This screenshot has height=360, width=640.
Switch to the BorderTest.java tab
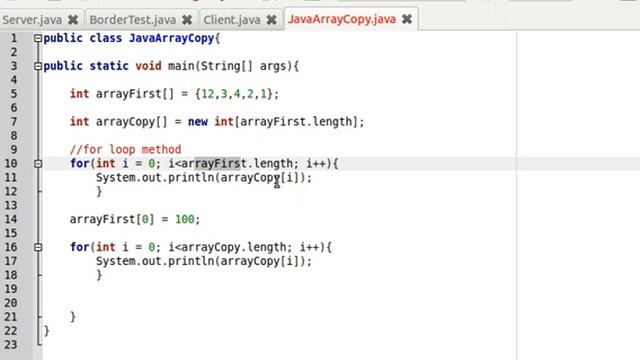[133, 20]
